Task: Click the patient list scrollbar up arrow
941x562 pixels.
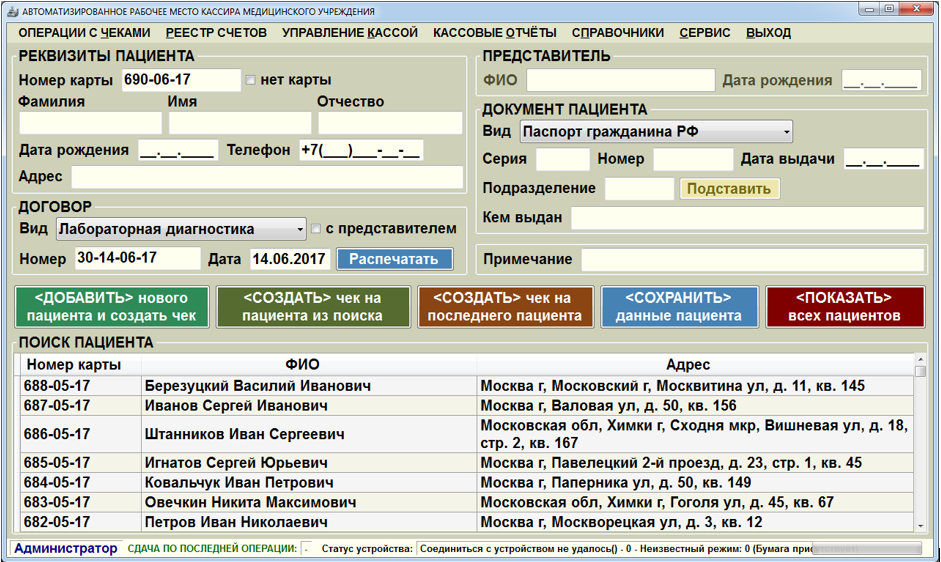Action: [920, 358]
